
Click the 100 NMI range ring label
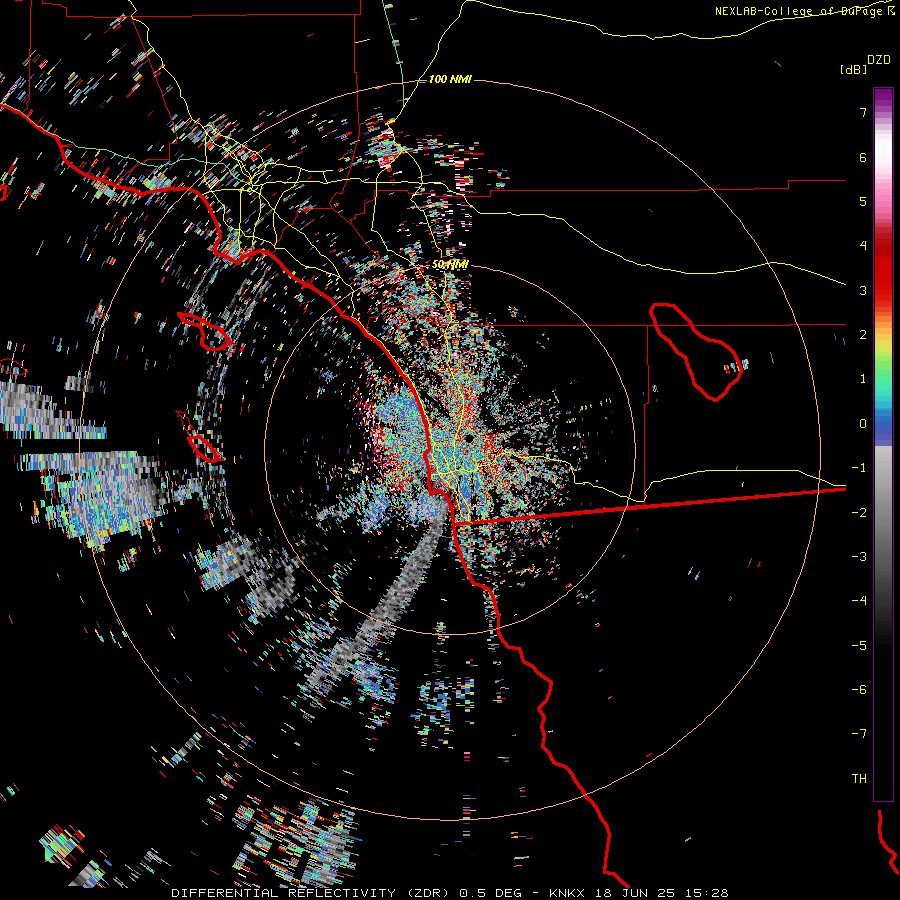[x=450, y=79]
